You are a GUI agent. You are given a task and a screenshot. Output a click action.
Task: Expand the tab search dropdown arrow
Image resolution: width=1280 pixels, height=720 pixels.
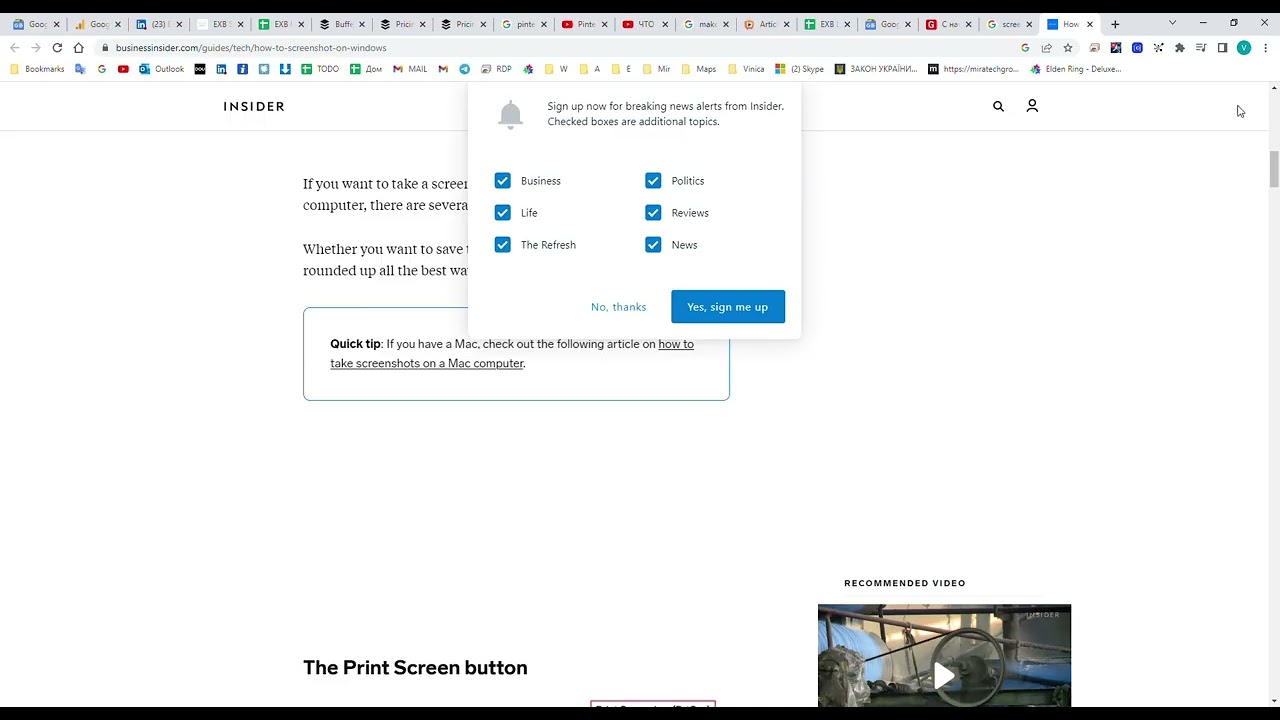1172,23
